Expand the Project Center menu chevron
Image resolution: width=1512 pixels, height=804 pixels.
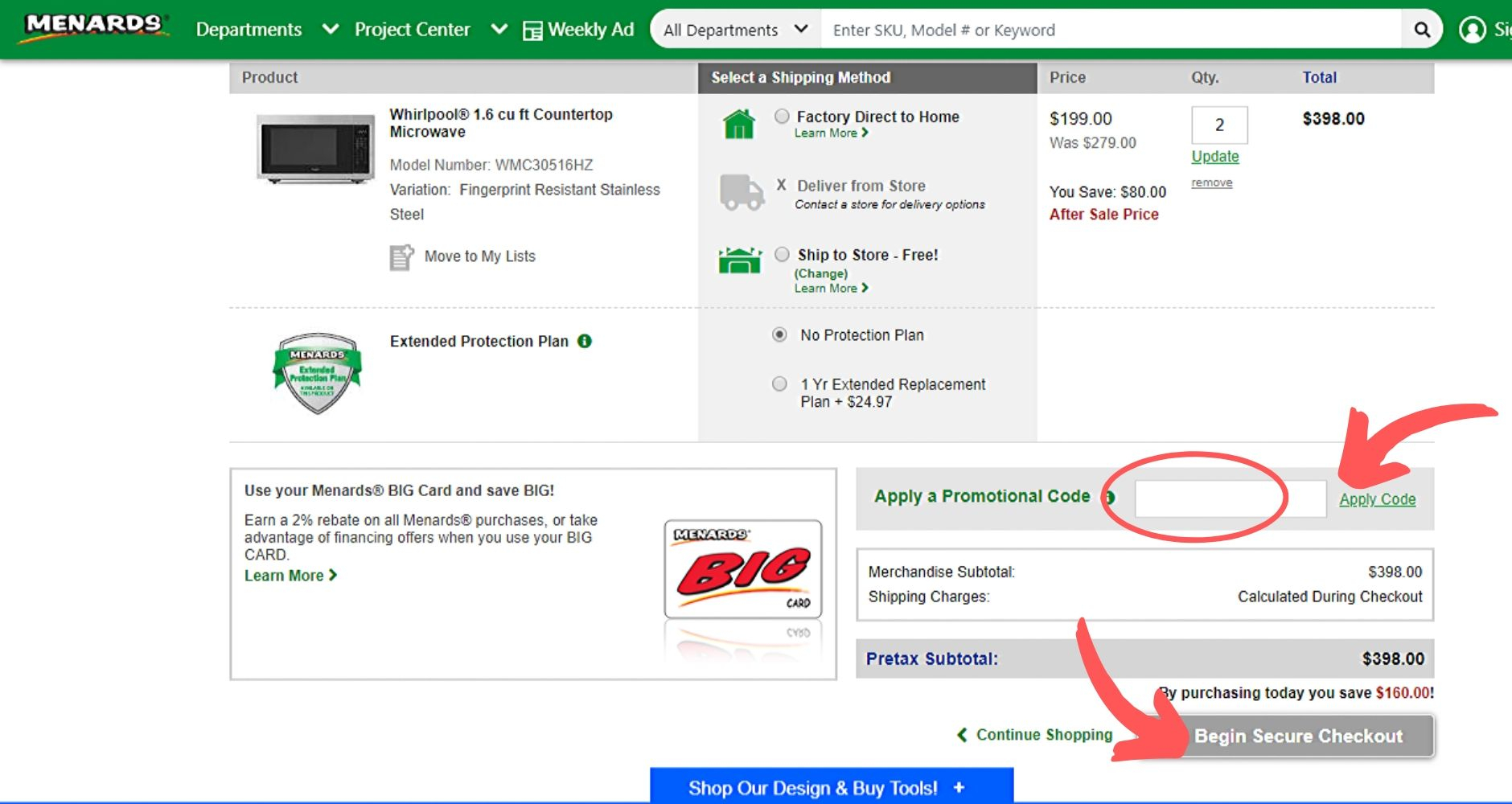[499, 30]
